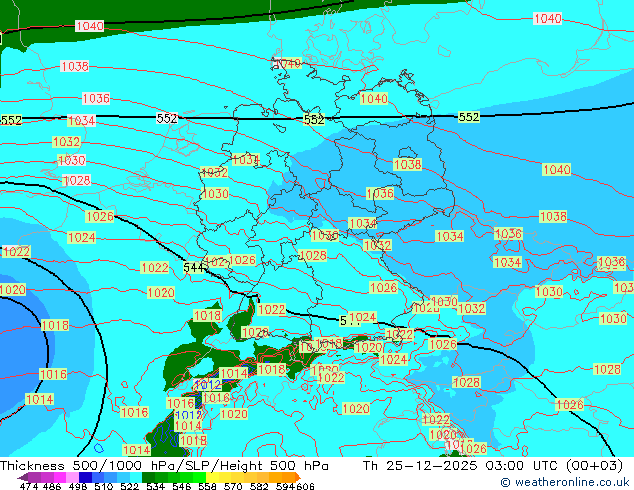The width and height of the screenshot is (634, 490).
Task: Select the dark blue legend swatch
Action: pyautogui.click(x=84, y=477)
